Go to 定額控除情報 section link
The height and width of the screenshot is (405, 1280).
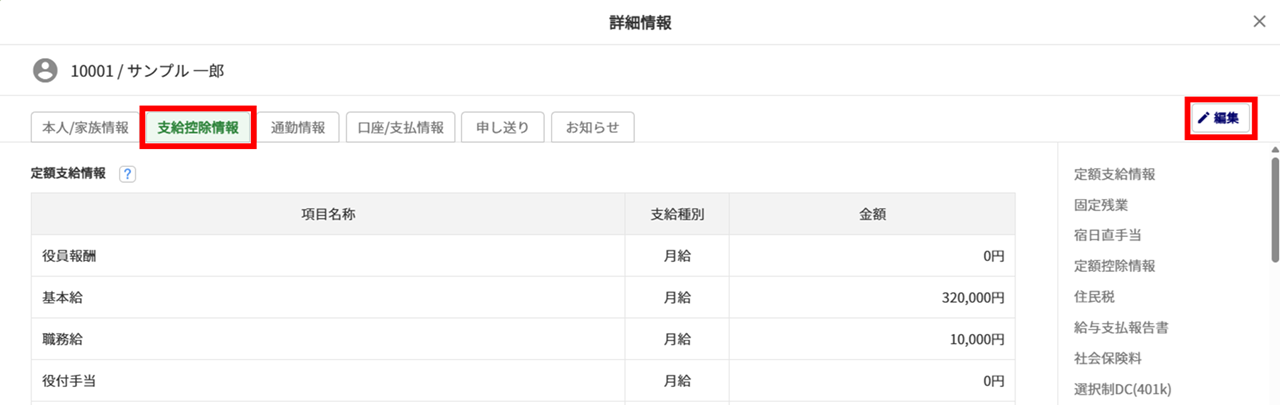1114,266
